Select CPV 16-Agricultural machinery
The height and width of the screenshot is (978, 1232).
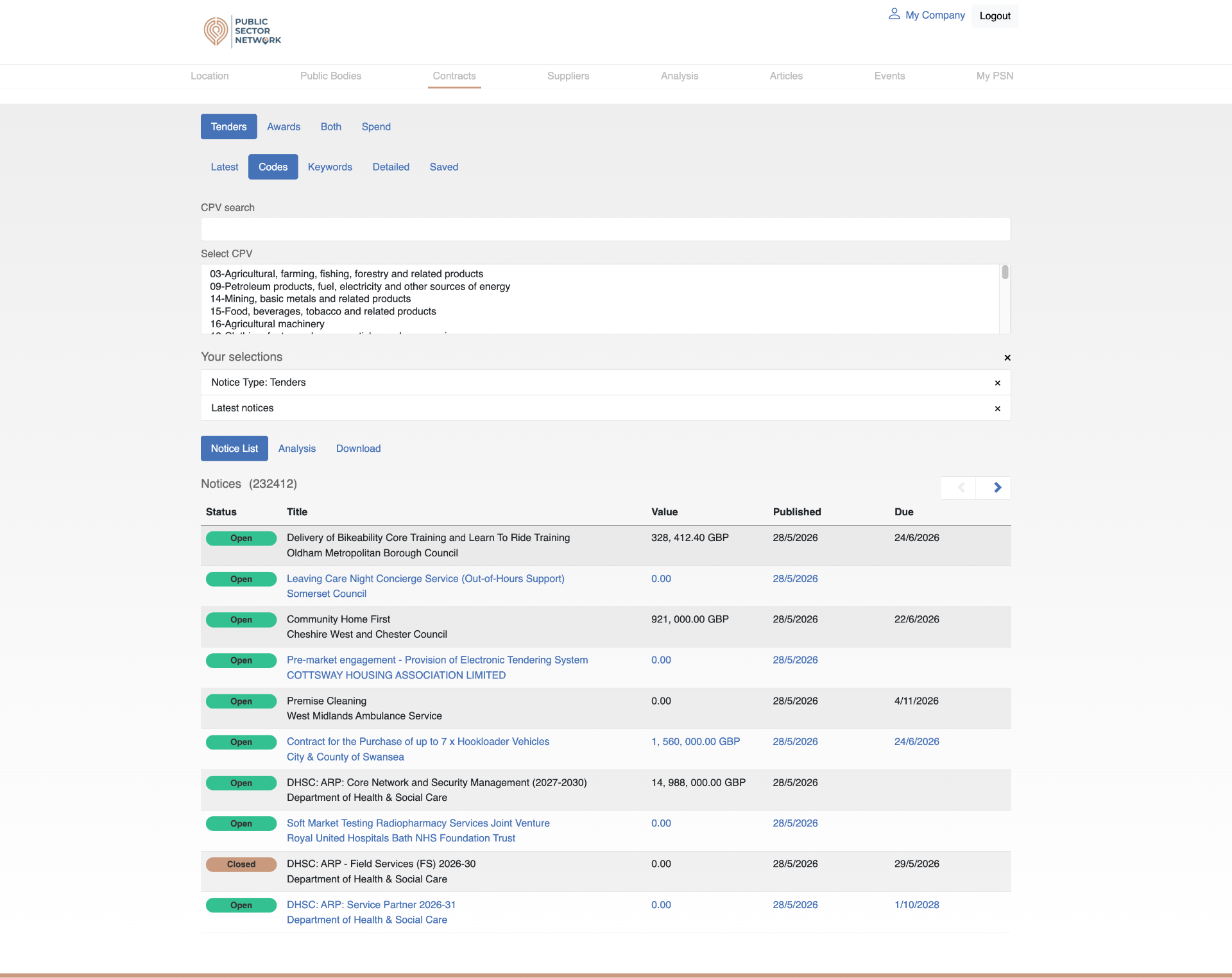point(268,324)
